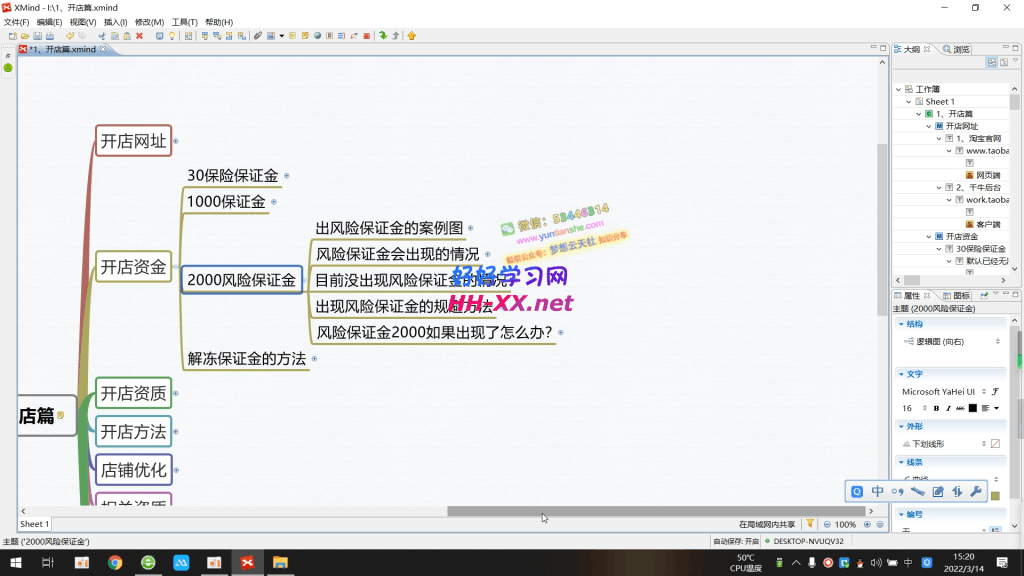Viewport: 1024px width, 576px height.
Task: Expand the 30保险保证金 topic circle
Action: [x=287, y=176]
